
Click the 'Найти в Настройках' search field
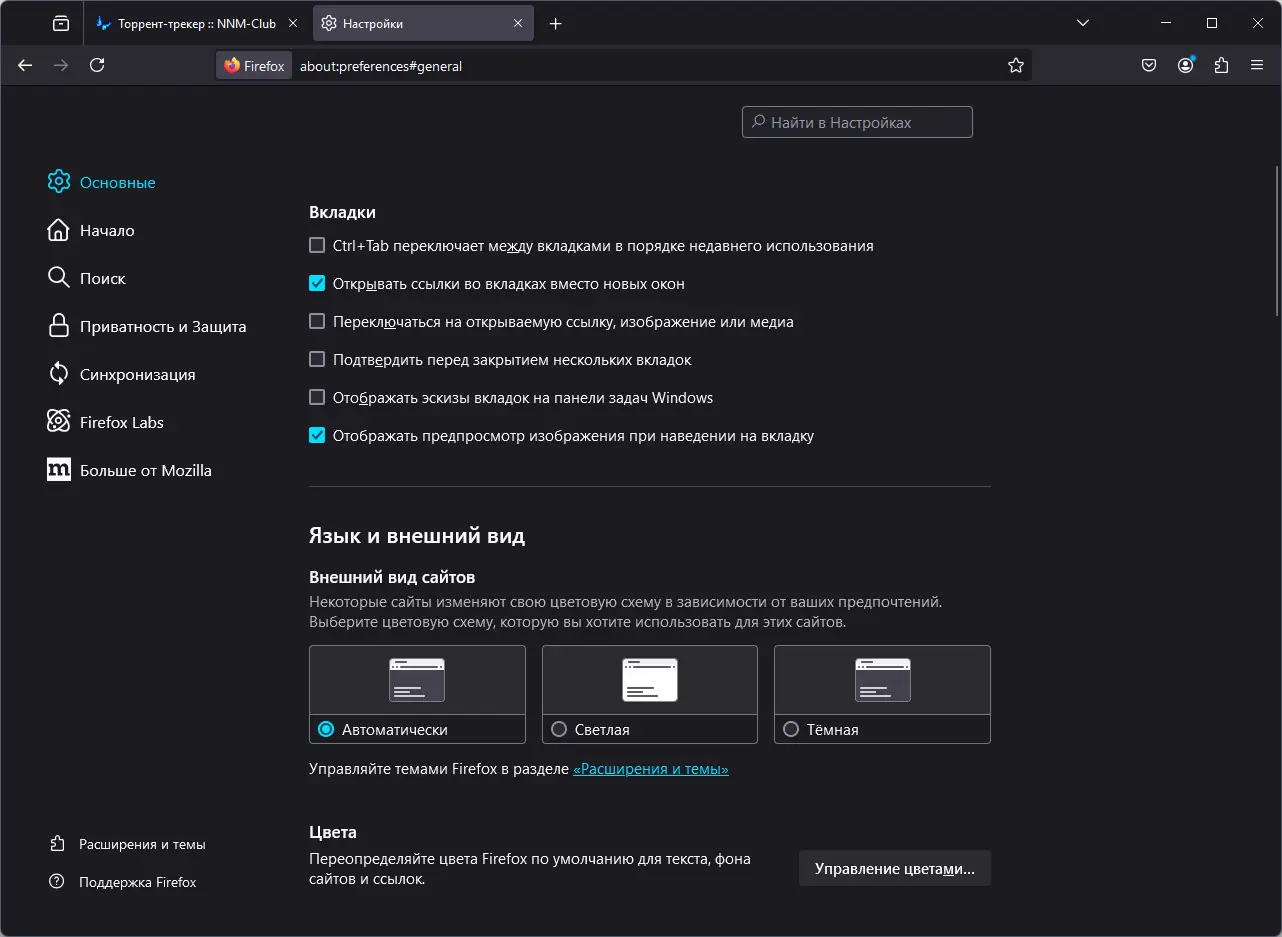point(857,122)
